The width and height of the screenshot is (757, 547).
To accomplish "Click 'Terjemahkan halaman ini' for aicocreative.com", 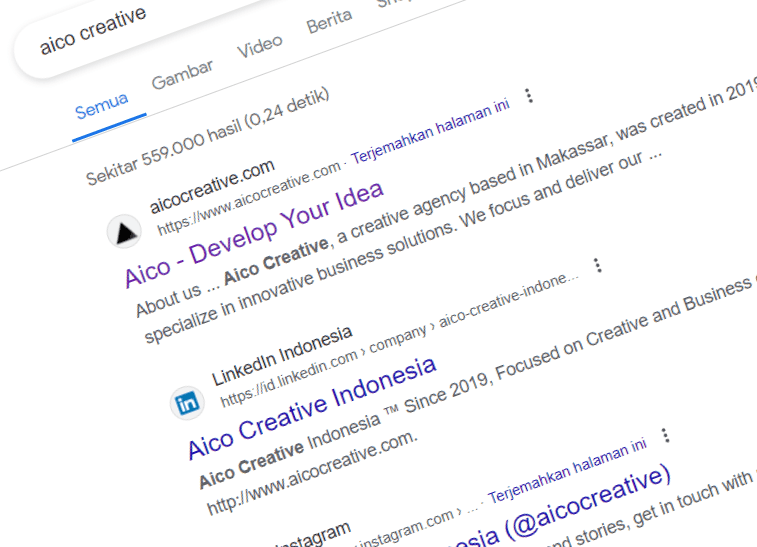I will click(x=430, y=131).
